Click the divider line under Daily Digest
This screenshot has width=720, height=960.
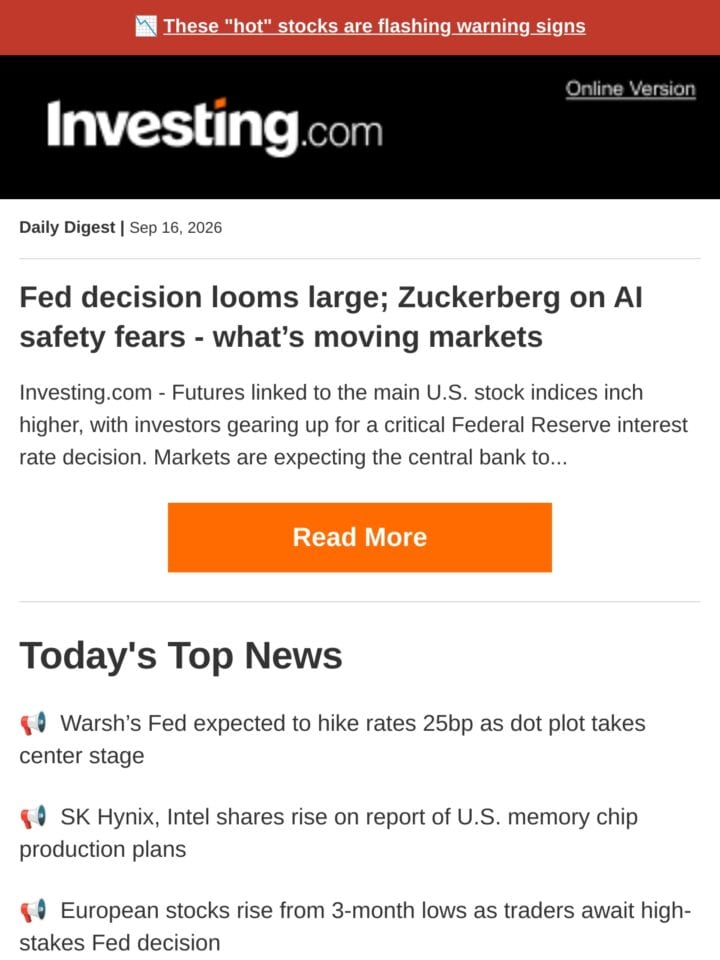point(360,258)
